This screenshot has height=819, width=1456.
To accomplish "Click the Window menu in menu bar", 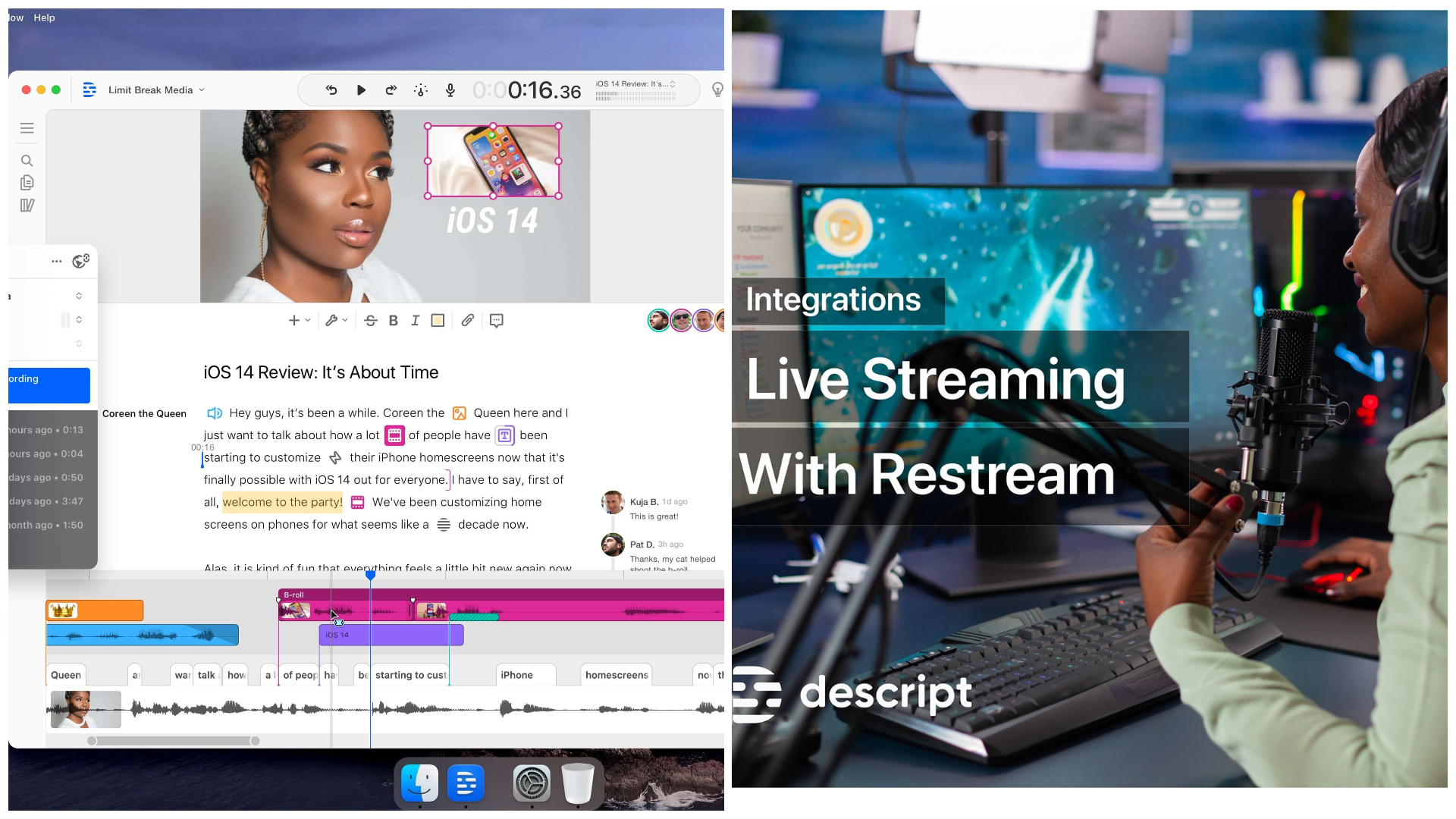I will pyautogui.click(x=15, y=17).
